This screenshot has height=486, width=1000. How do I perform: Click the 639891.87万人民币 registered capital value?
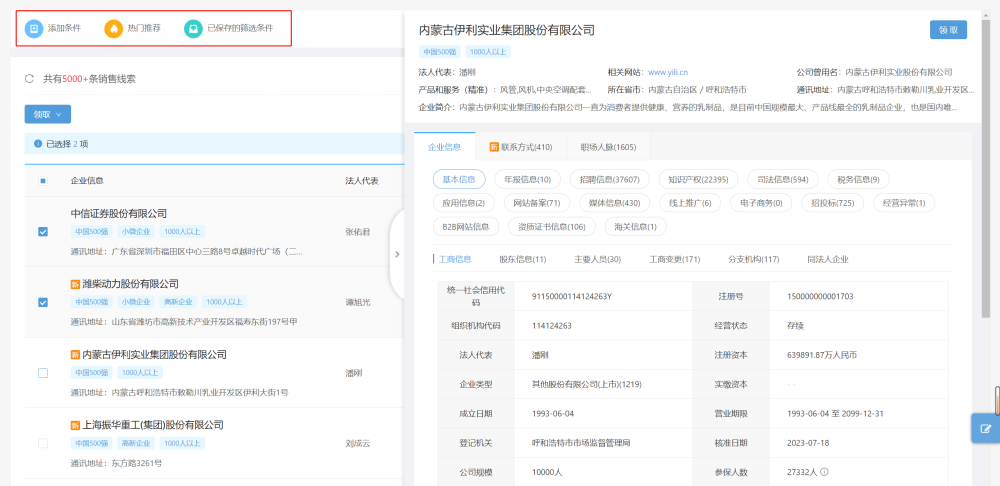822,355
